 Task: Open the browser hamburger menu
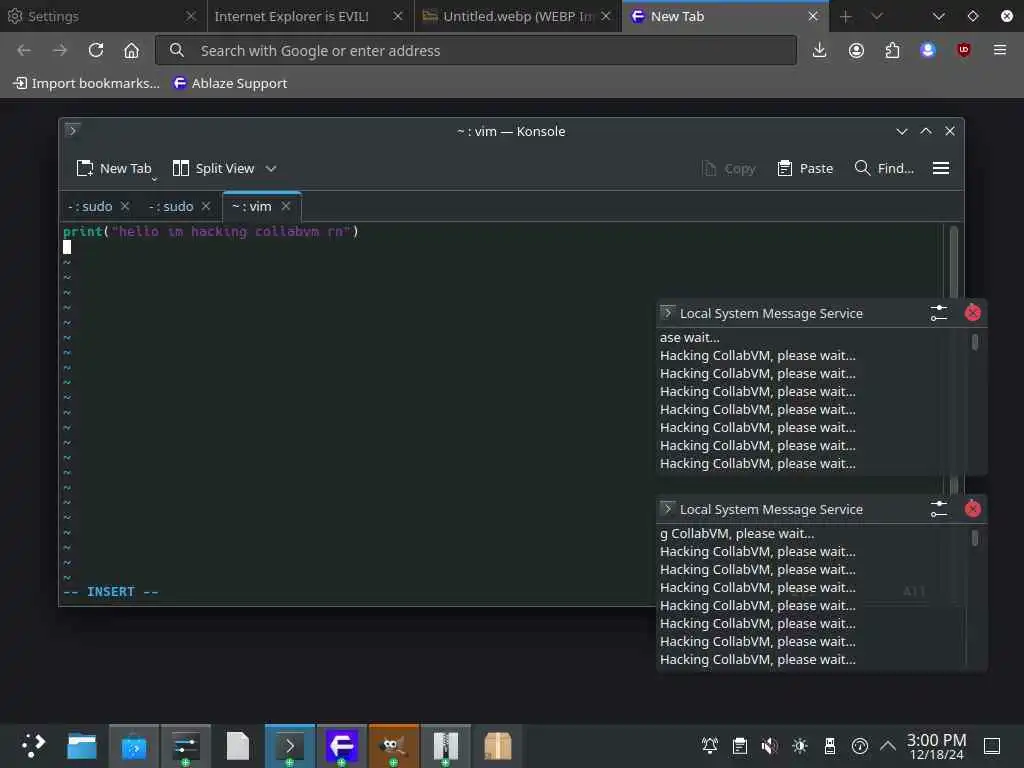click(1000, 50)
